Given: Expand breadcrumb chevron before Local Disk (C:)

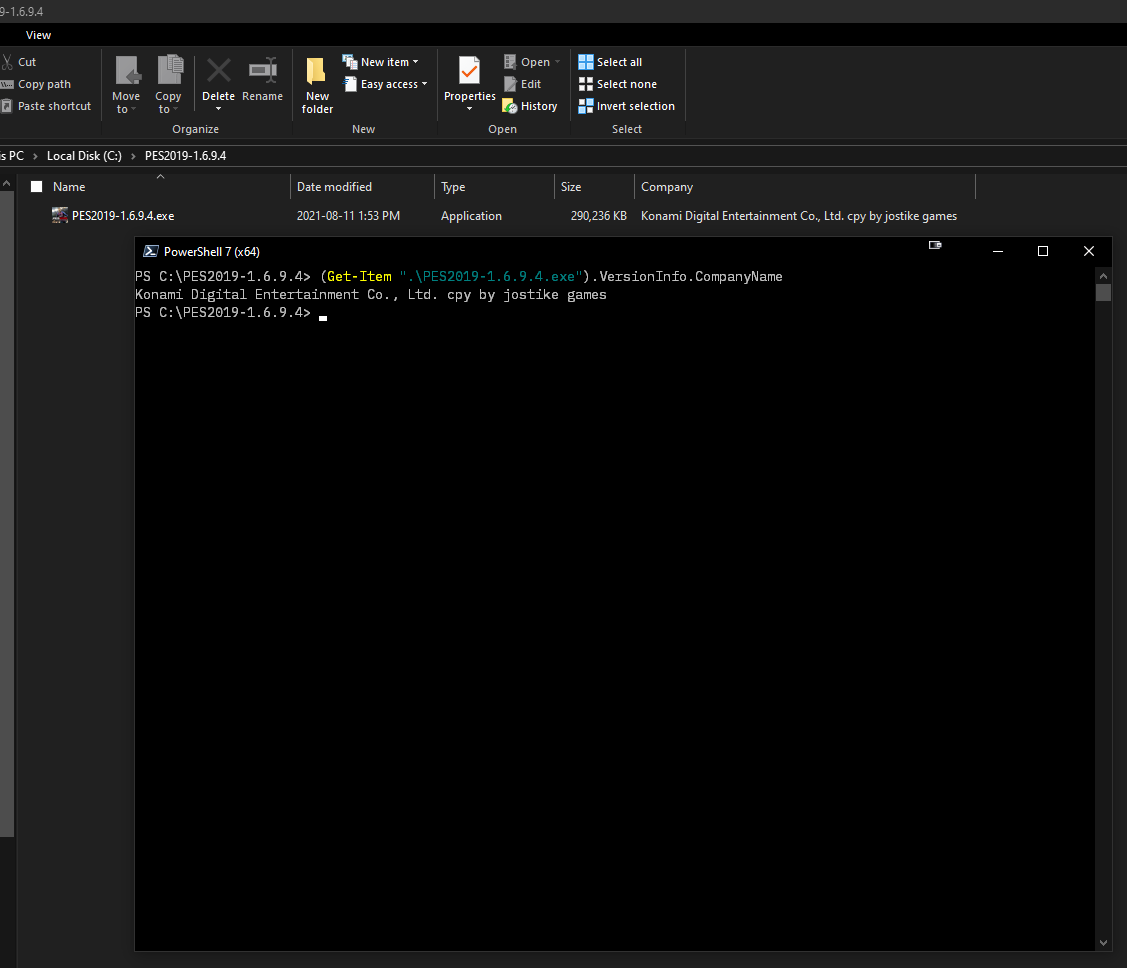Looking at the screenshot, I should pos(35,156).
